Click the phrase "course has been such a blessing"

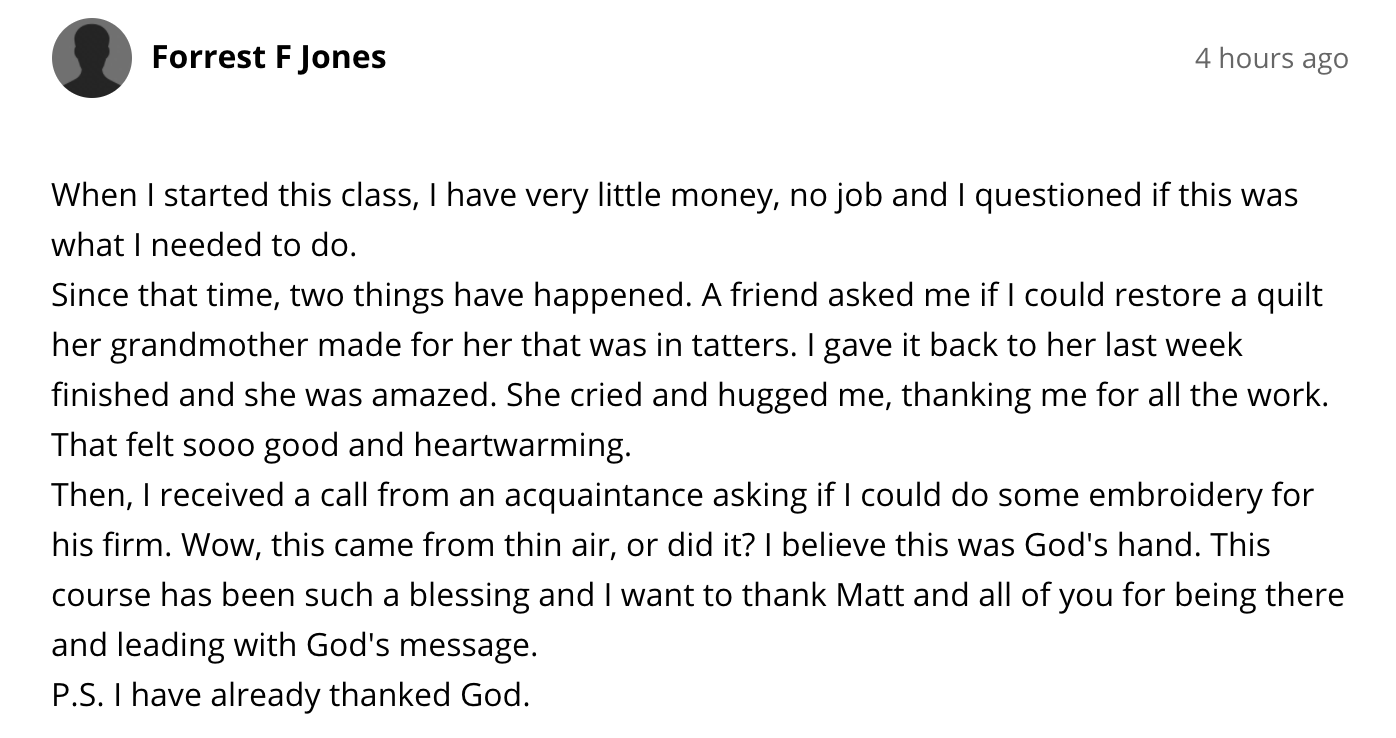coord(292,595)
